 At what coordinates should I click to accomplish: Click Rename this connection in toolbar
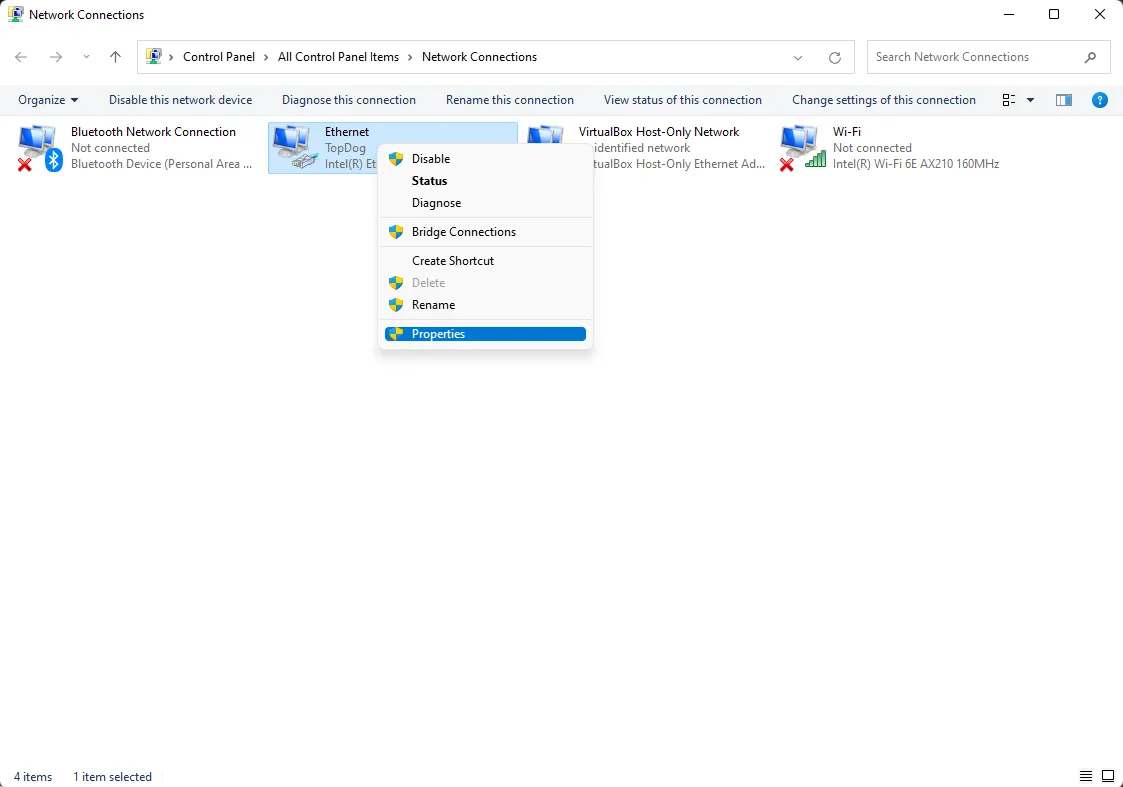point(509,100)
